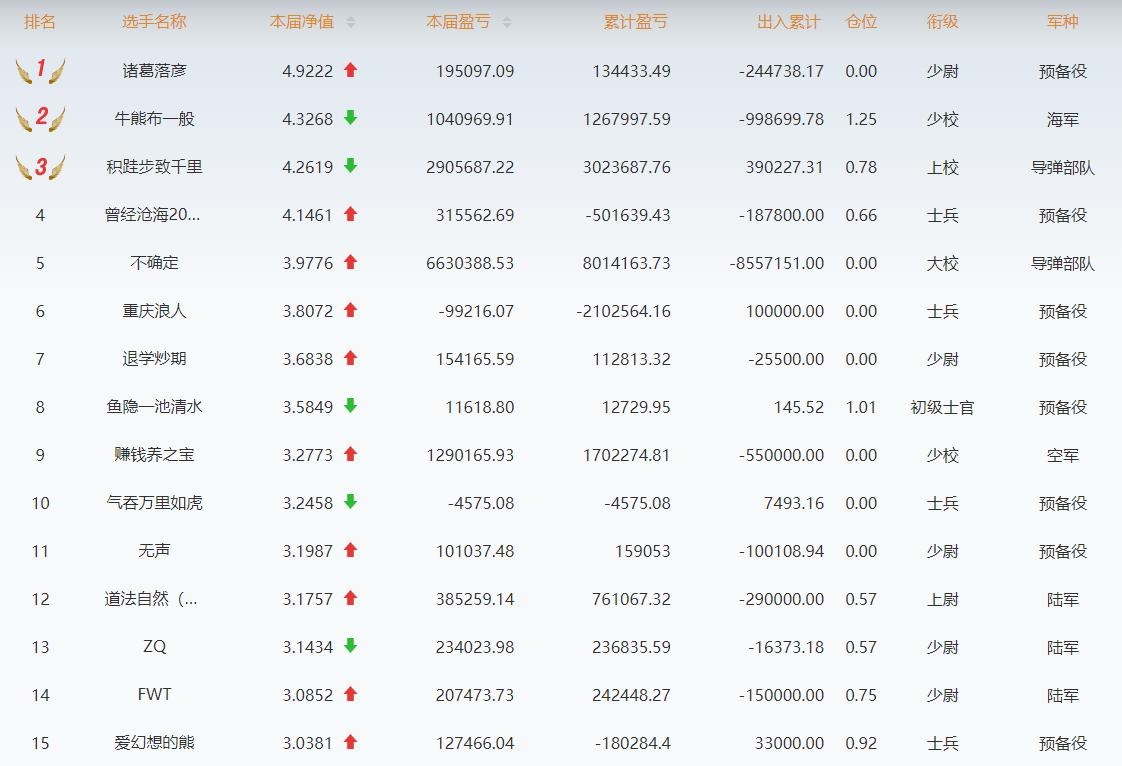Click the 军种 column header
This screenshot has height=766, width=1122.
(1062, 22)
